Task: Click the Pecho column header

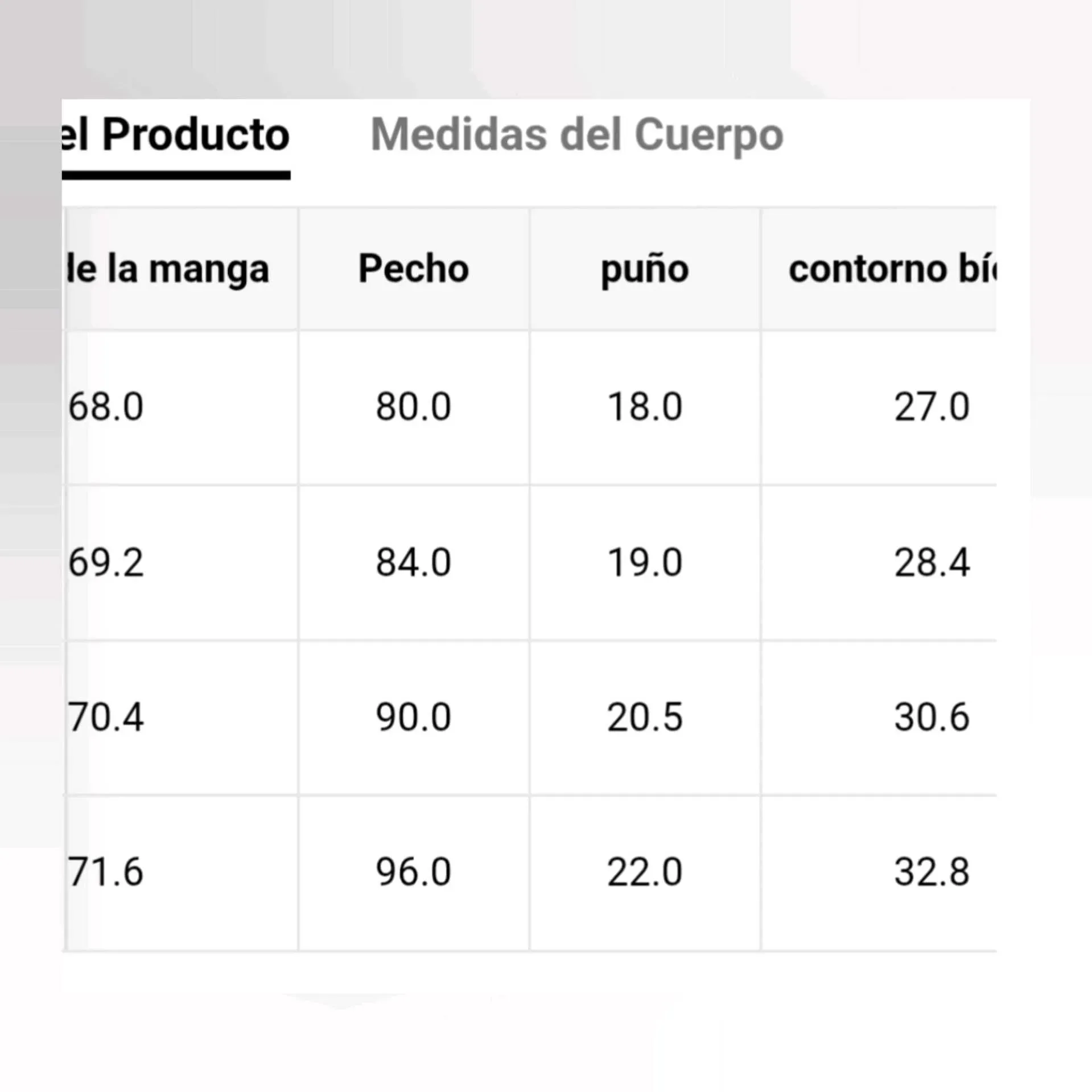Action: 414,269
